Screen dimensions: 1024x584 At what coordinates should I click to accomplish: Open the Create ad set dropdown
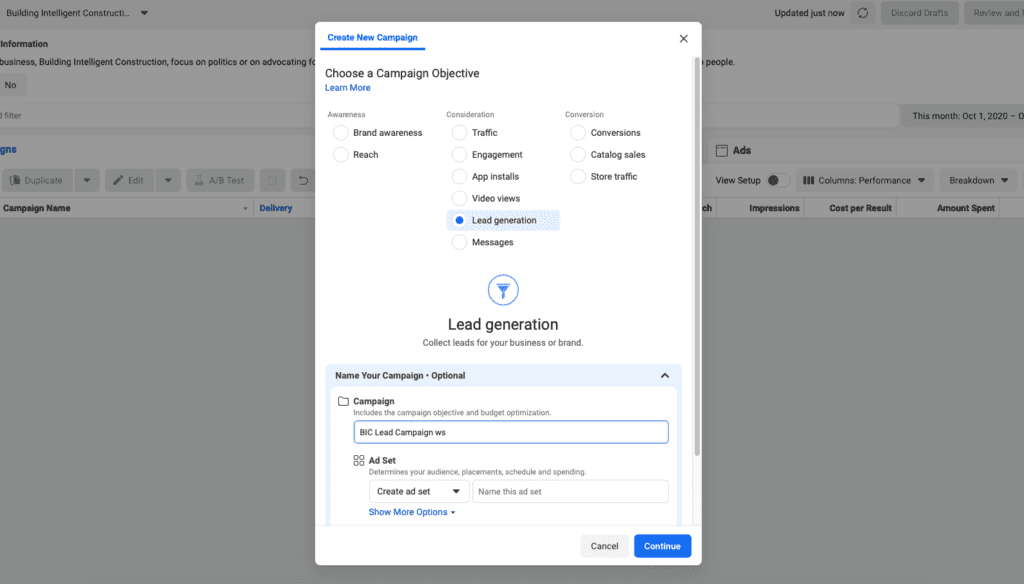(x=418, y=491)
